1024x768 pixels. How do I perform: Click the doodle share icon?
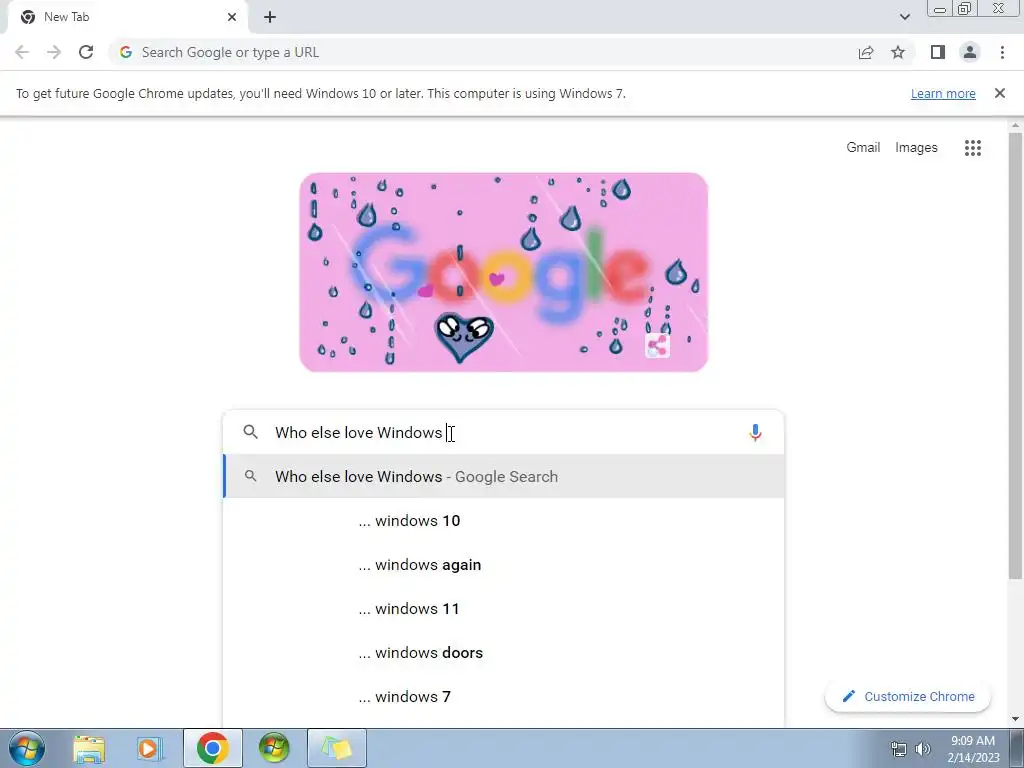657,345
